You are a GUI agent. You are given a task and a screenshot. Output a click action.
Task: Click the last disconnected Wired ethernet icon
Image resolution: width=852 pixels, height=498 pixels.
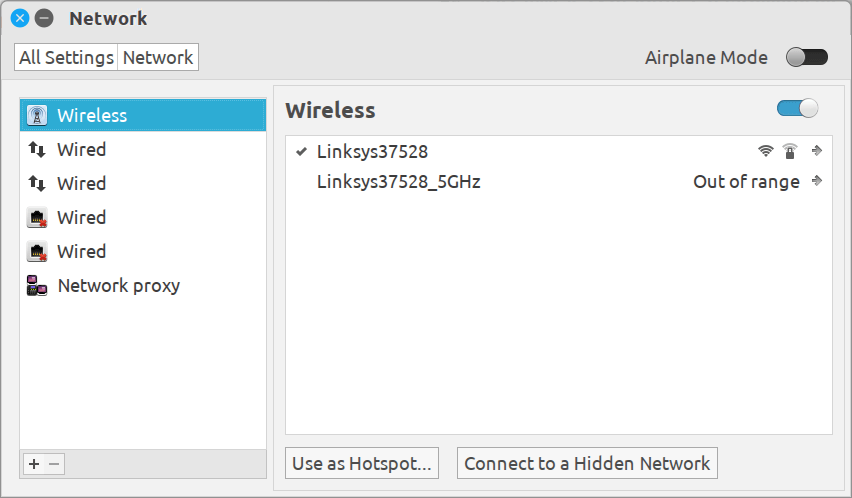(x=37, y=252)
